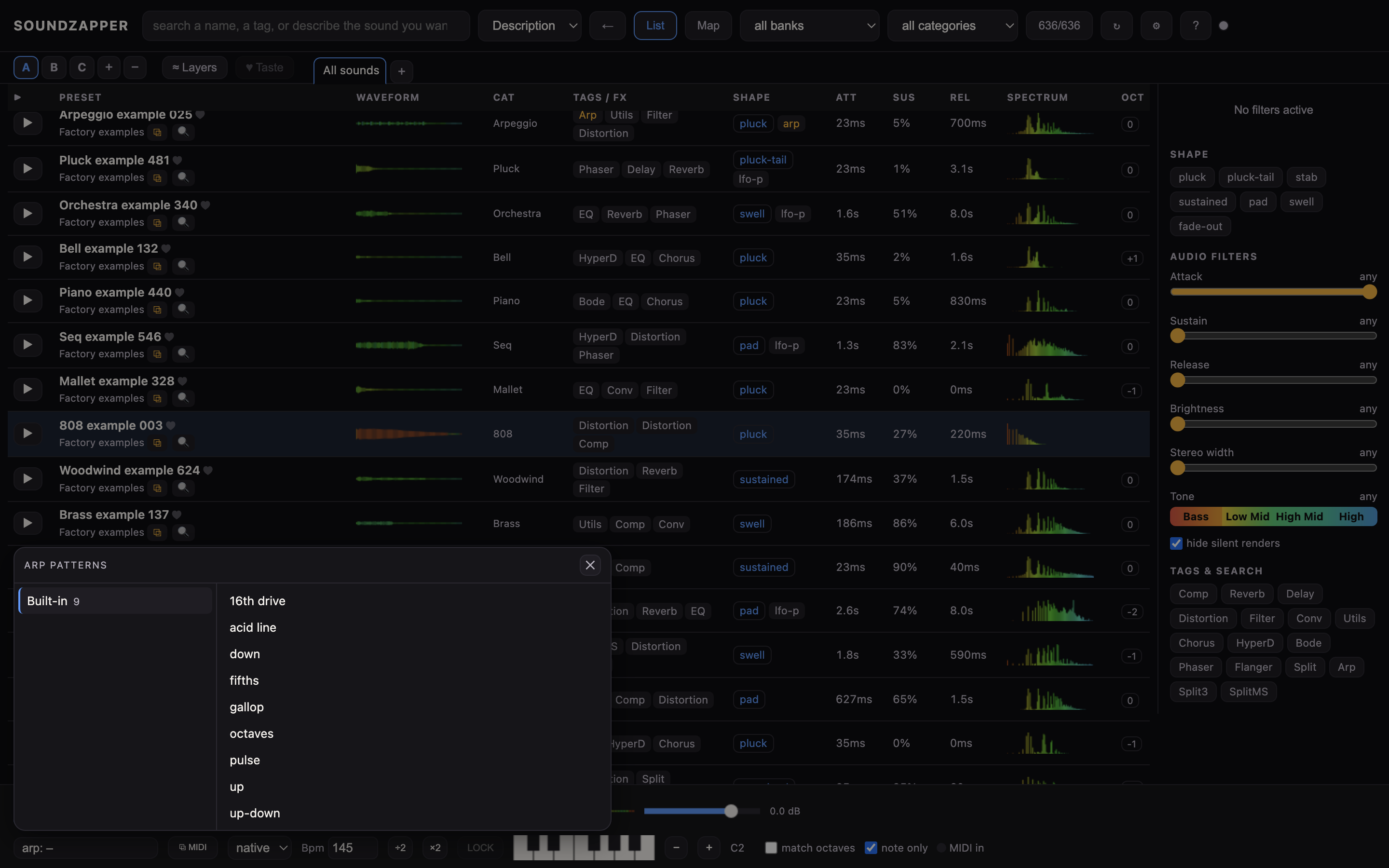Adjust the volume slider at 0.0 dB
Viewport: 1389px width, 868px height.
731,811
